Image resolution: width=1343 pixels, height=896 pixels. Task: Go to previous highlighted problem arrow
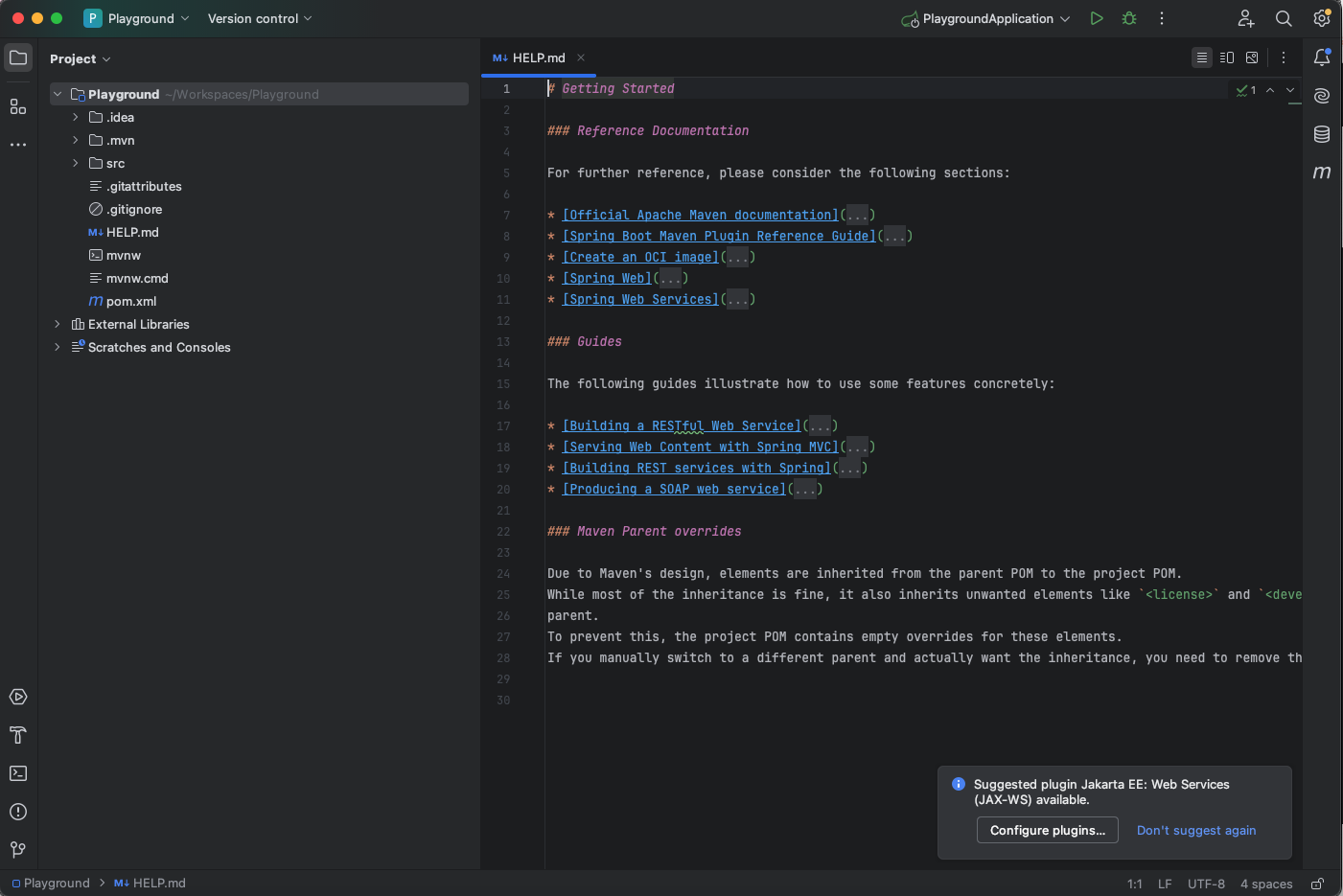tap(1270, 90)
